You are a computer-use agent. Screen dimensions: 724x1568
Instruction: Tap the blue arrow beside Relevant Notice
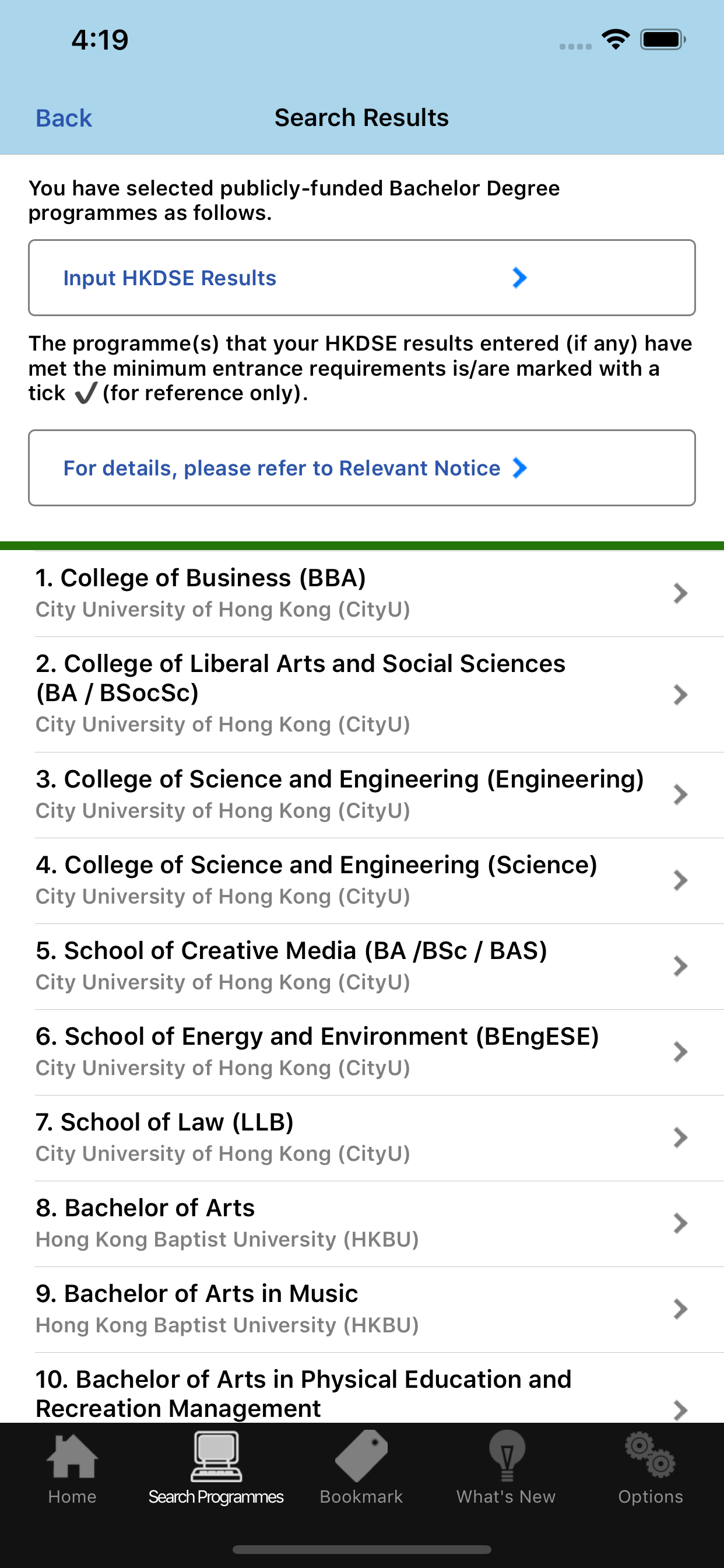pos(519,468)
